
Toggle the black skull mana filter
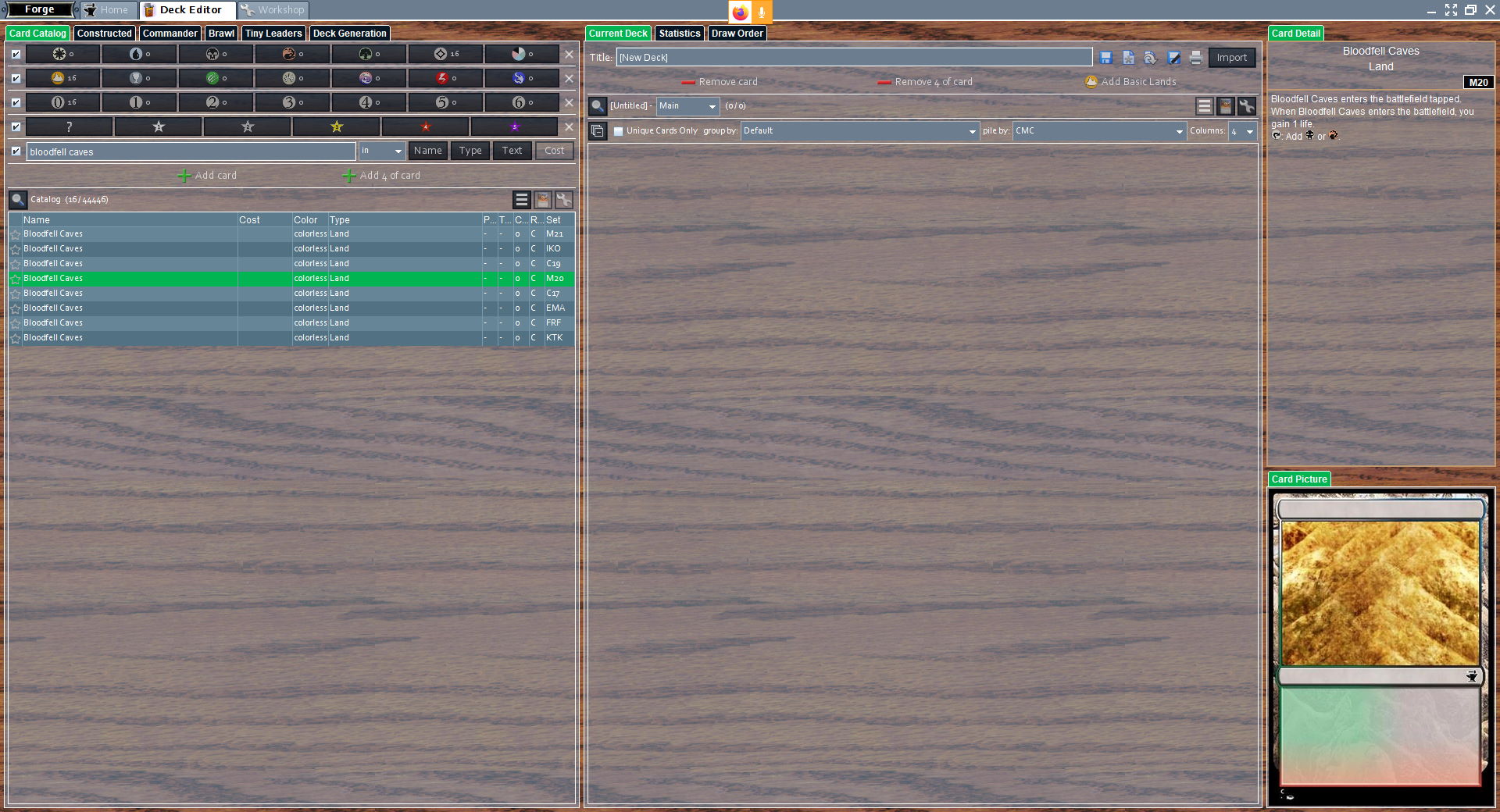[216, 54]
